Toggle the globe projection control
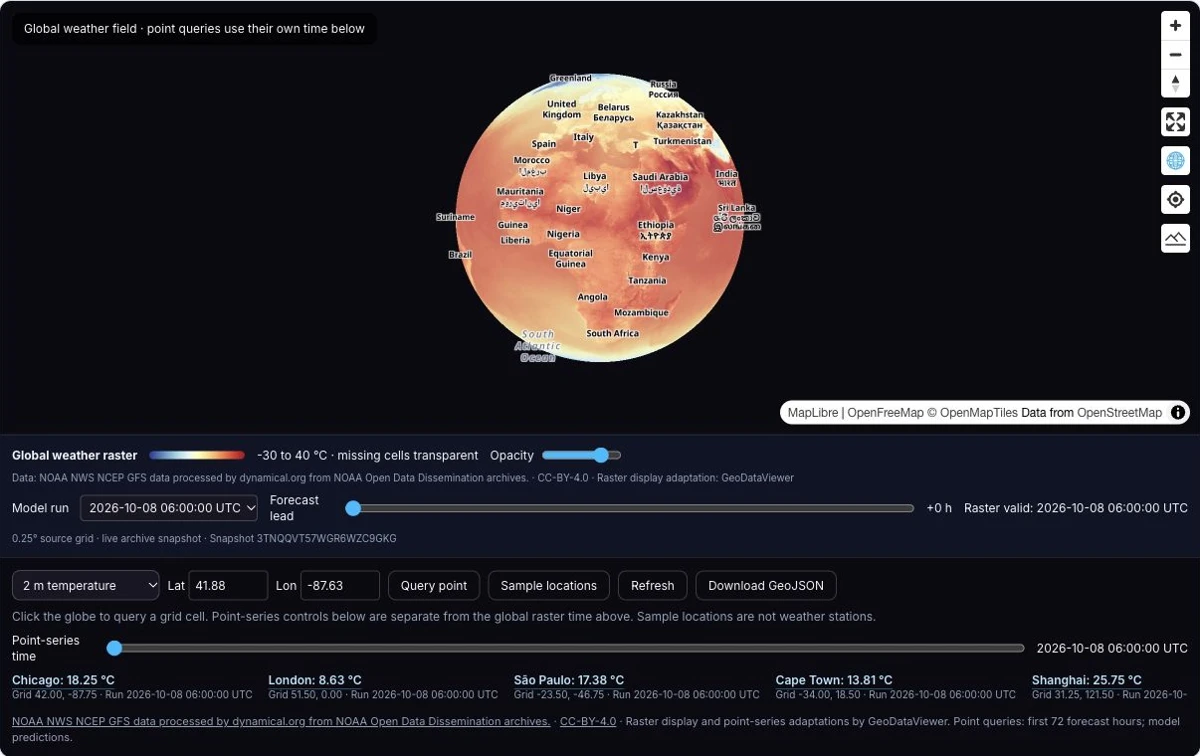The height and width of the screenshot is (756, 1200). coord(1175,160)
